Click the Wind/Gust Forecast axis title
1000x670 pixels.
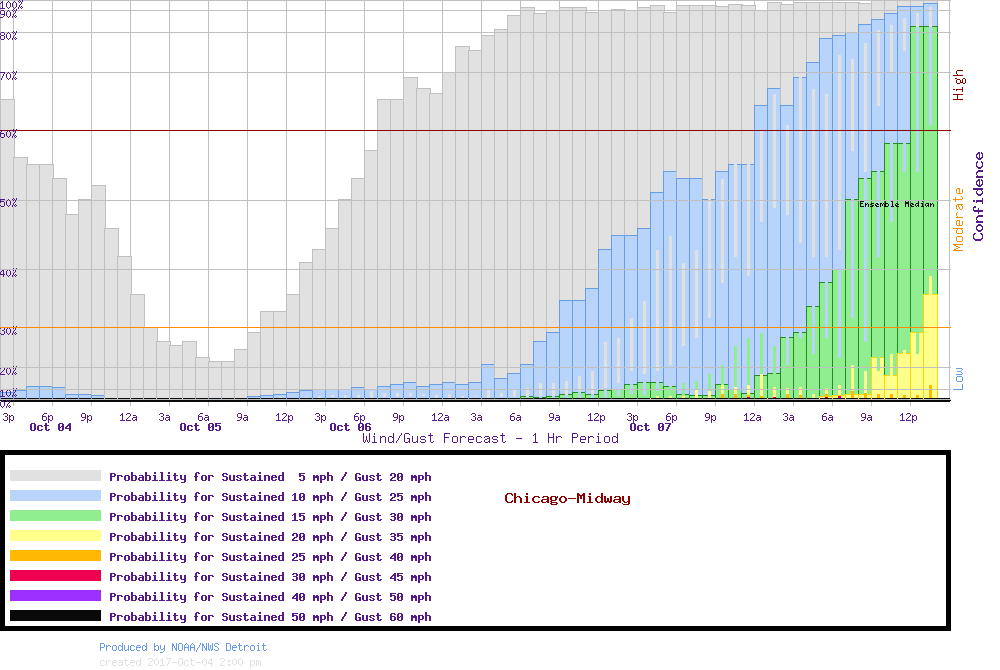pos(490,439)
